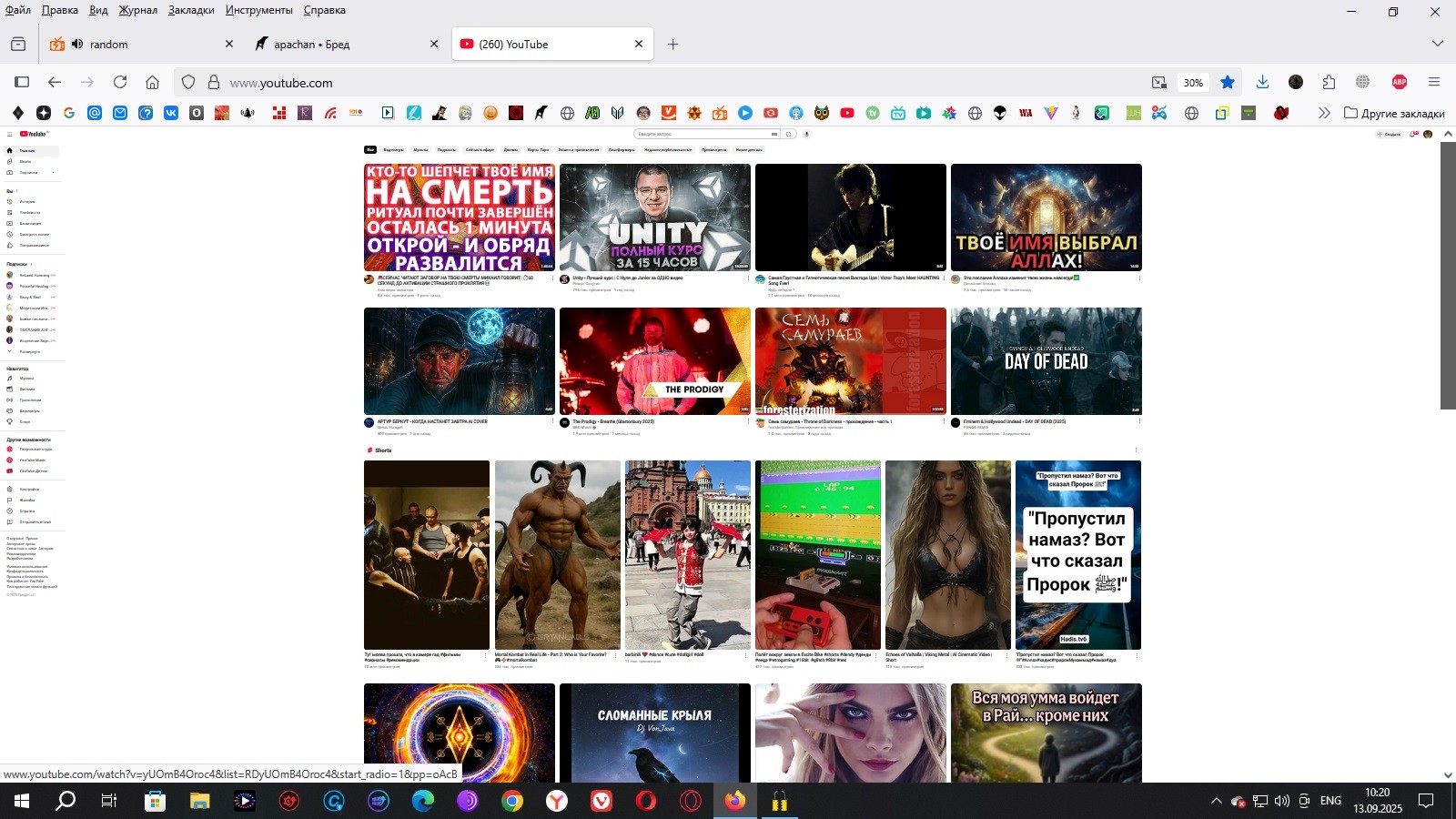Open the list-all-tabs dropdown arrow
1456x819 pixels.
(1437, 44)
